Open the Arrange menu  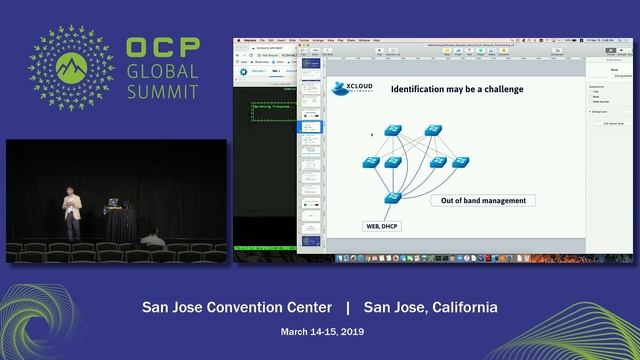click(x=318, y=40)
